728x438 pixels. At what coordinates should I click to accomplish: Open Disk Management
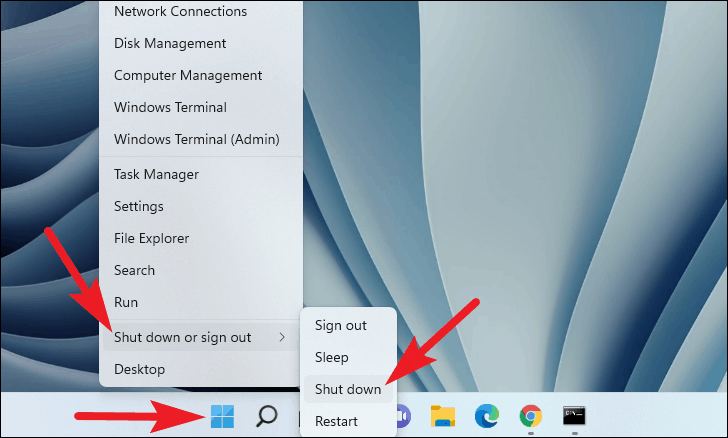tap(201, 43)
